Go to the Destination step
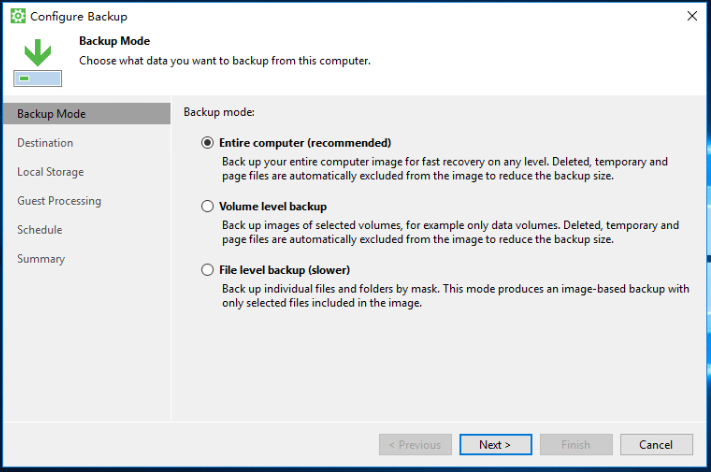Image resolution: width=711 pixels, height=472 pixels. click(45, 143)
